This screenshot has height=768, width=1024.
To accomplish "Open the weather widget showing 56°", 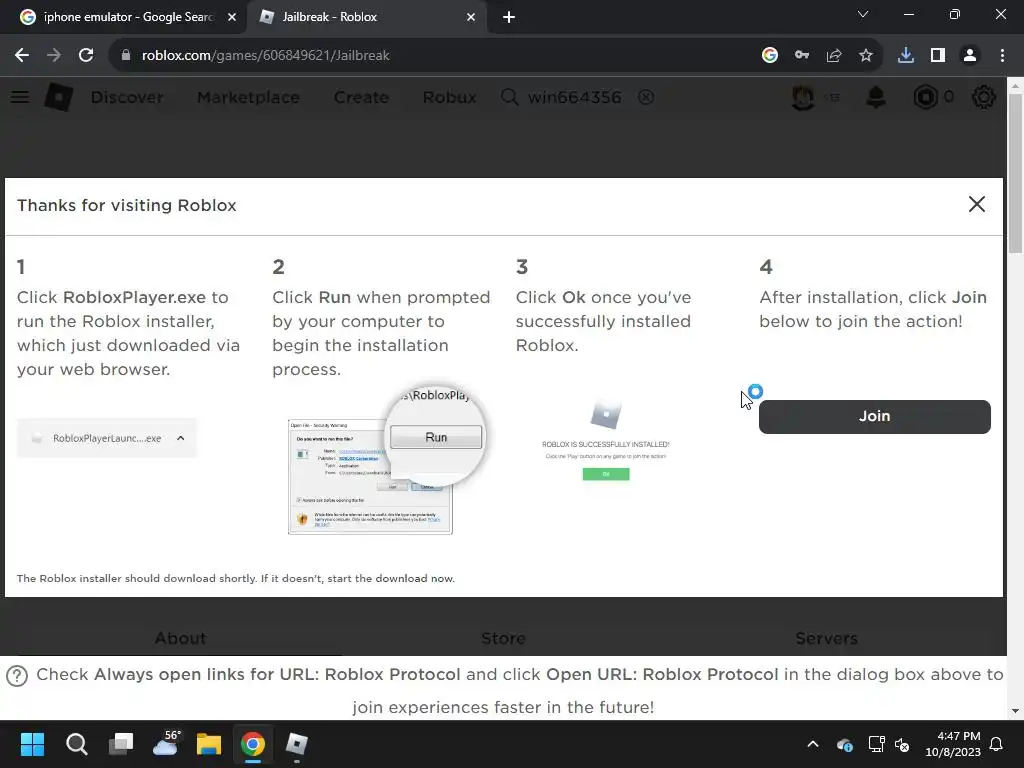I will click(x=166, y=743).
